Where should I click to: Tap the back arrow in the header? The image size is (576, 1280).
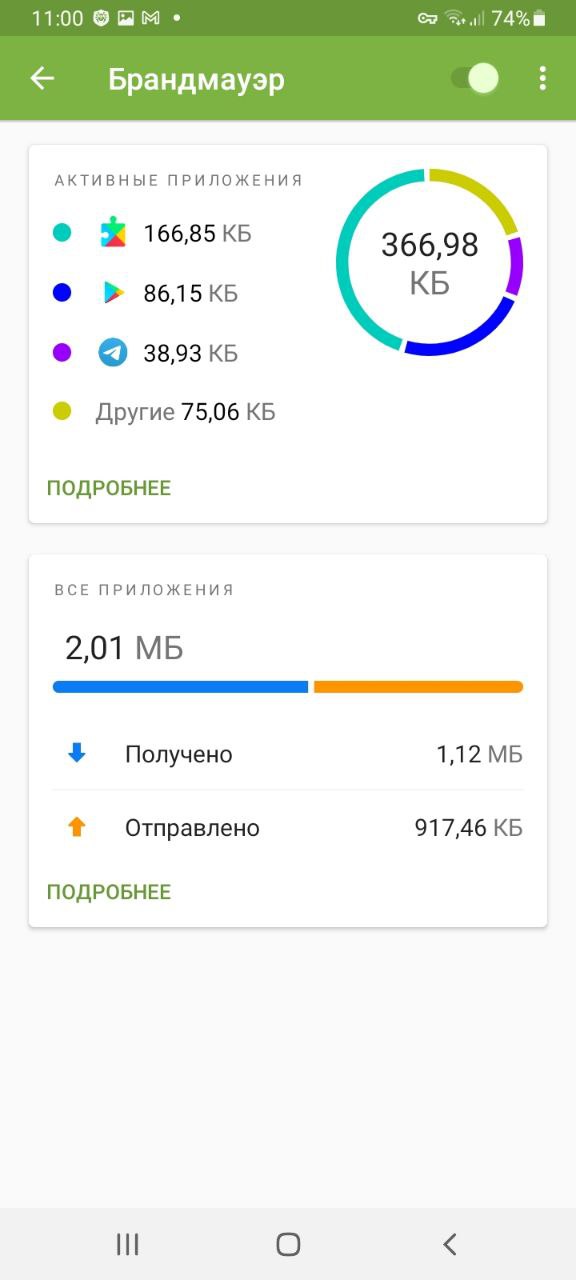[x=41, y=77]
